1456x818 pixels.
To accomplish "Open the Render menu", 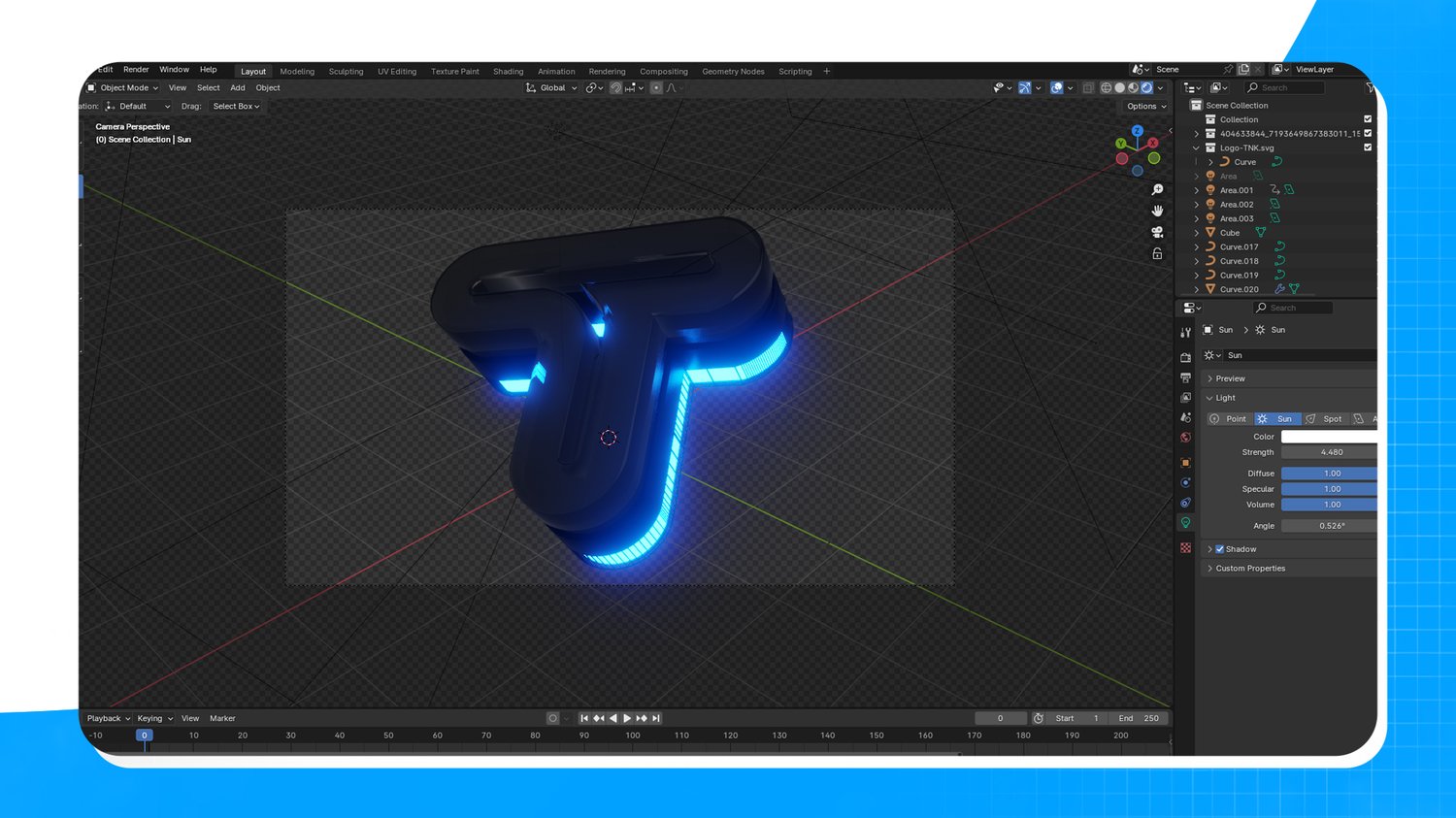I will (x=136, y=70).
